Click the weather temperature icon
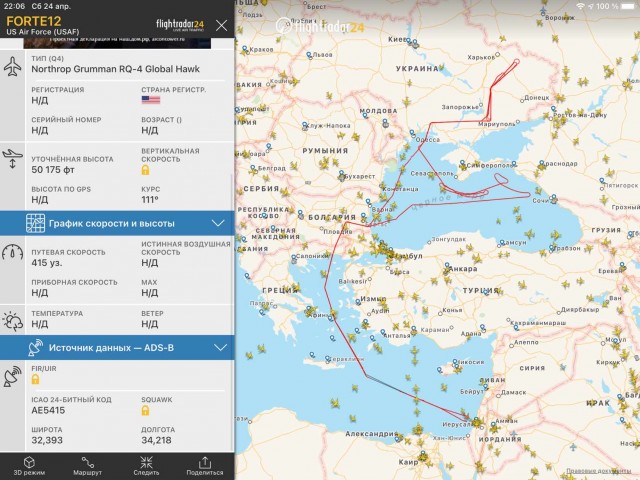Image resolution: width=640 pixels, height=480 pixels. [x=13, y=321]
